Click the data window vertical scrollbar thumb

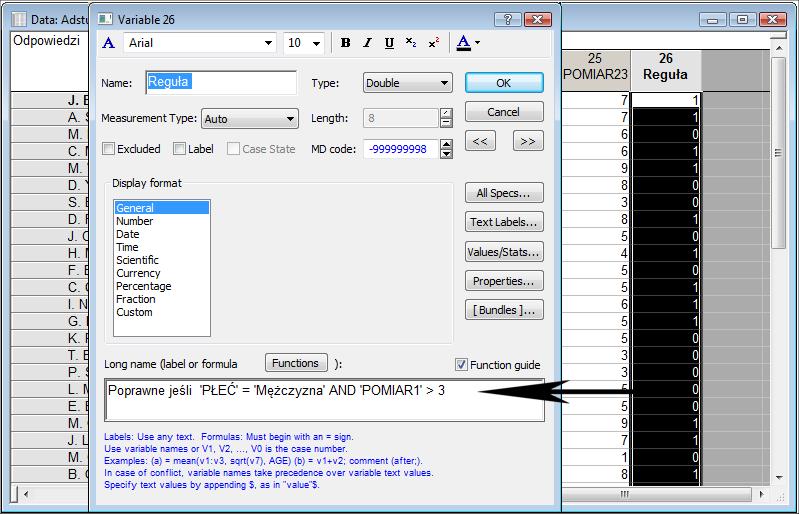tap(778, 153)
